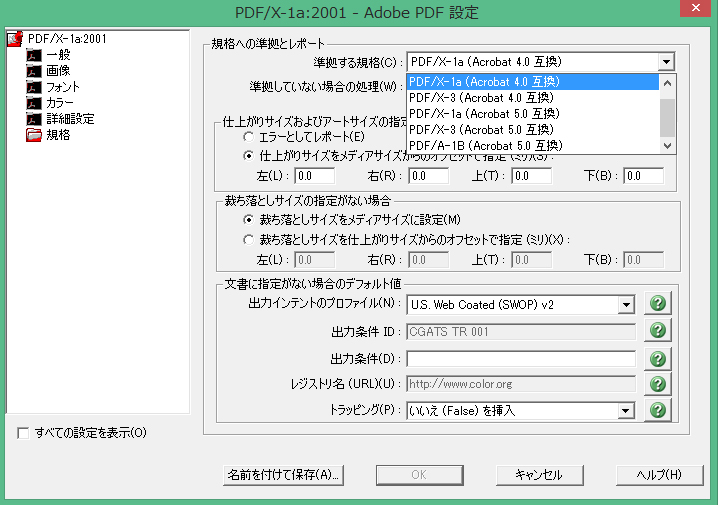The image size is (718, 505).
Task: Open the トラッピング dropdown
Action: (626, 411)
